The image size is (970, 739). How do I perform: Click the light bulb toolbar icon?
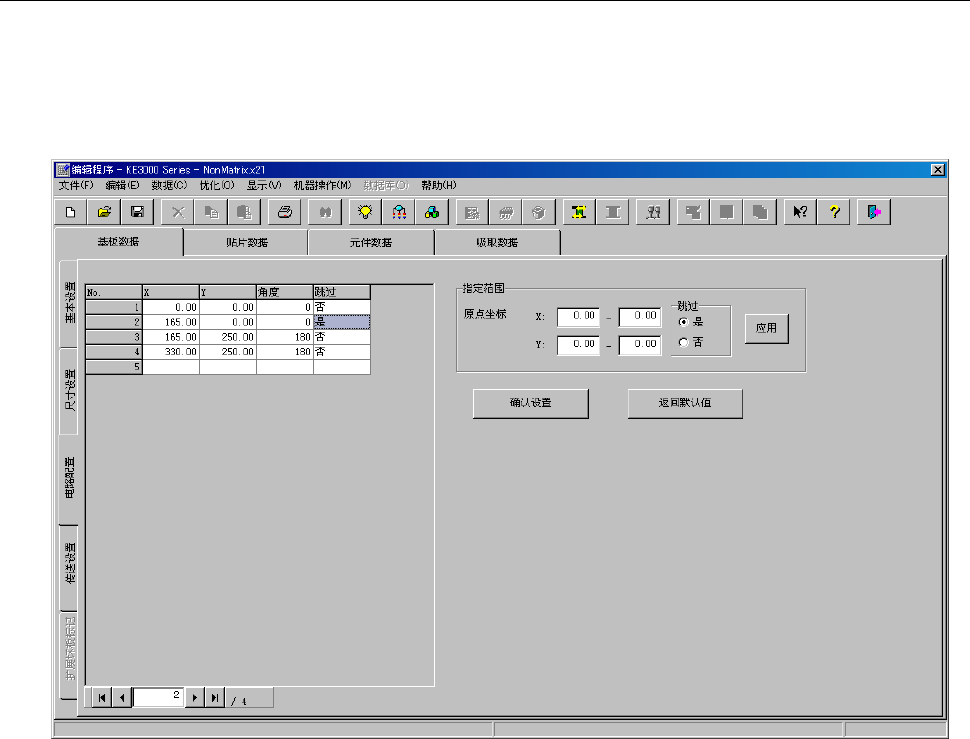[x=366, y=212]
